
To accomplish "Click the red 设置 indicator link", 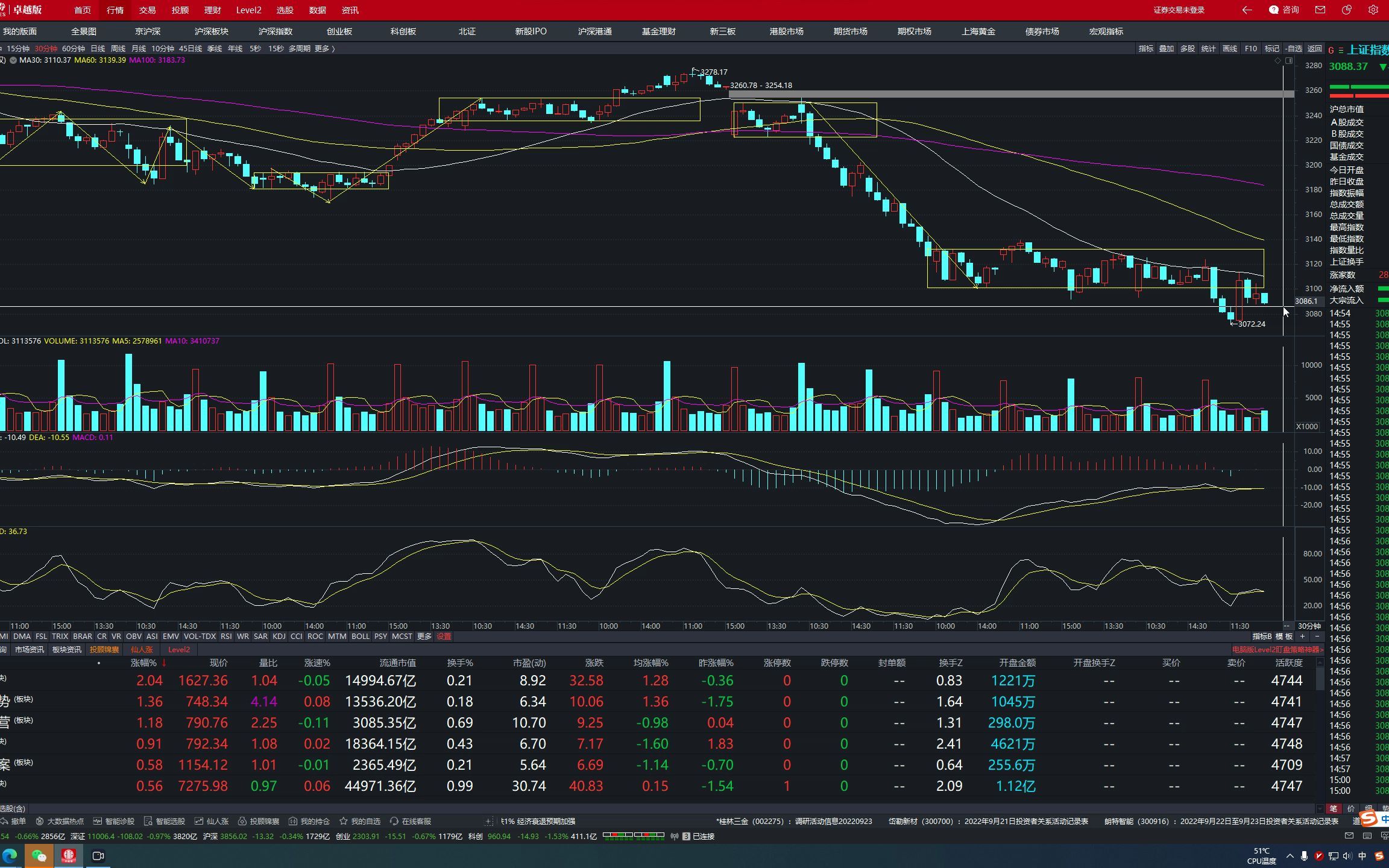I will coord(444,636).
